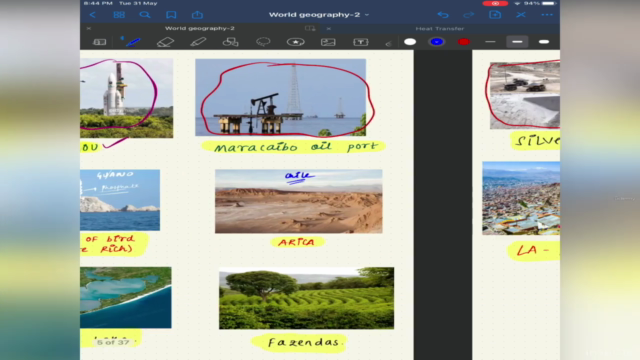Select the Eraser tool
The image size is (640, 360).
click(165, 42)
